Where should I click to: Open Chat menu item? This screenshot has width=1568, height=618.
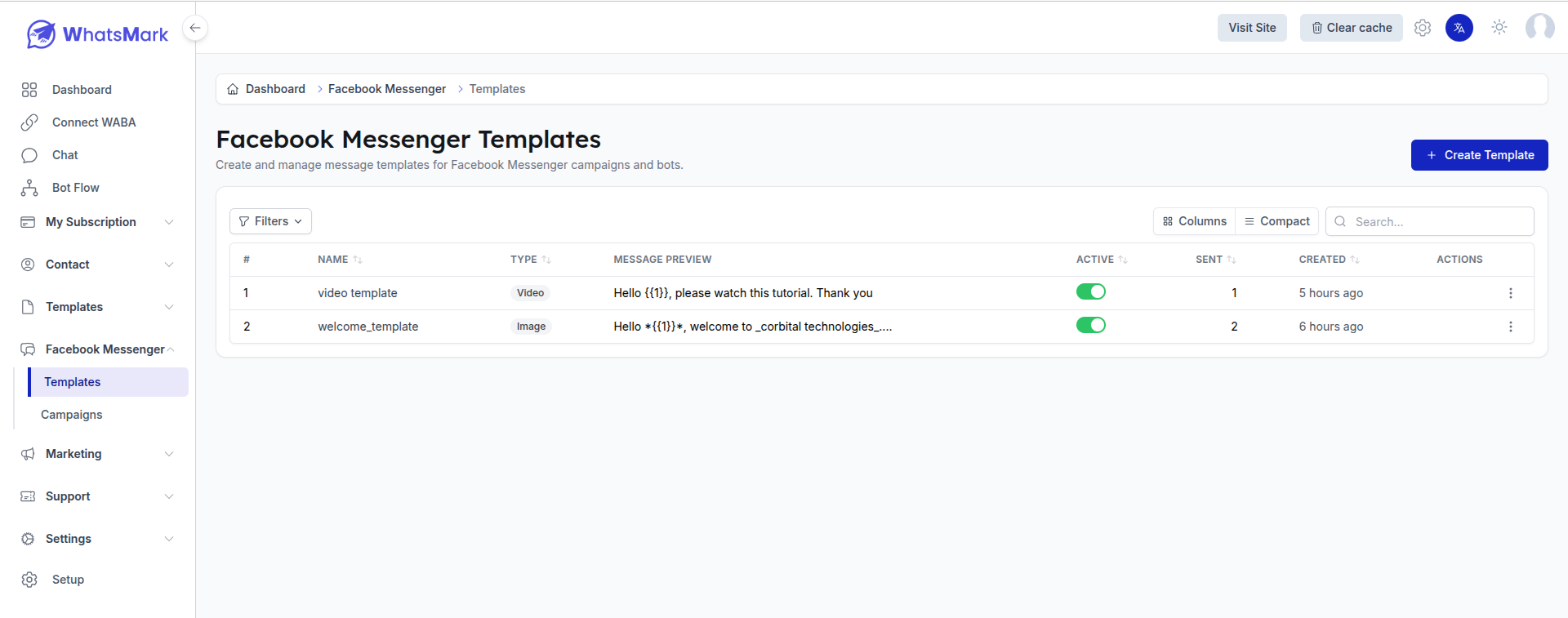(65, 155)
